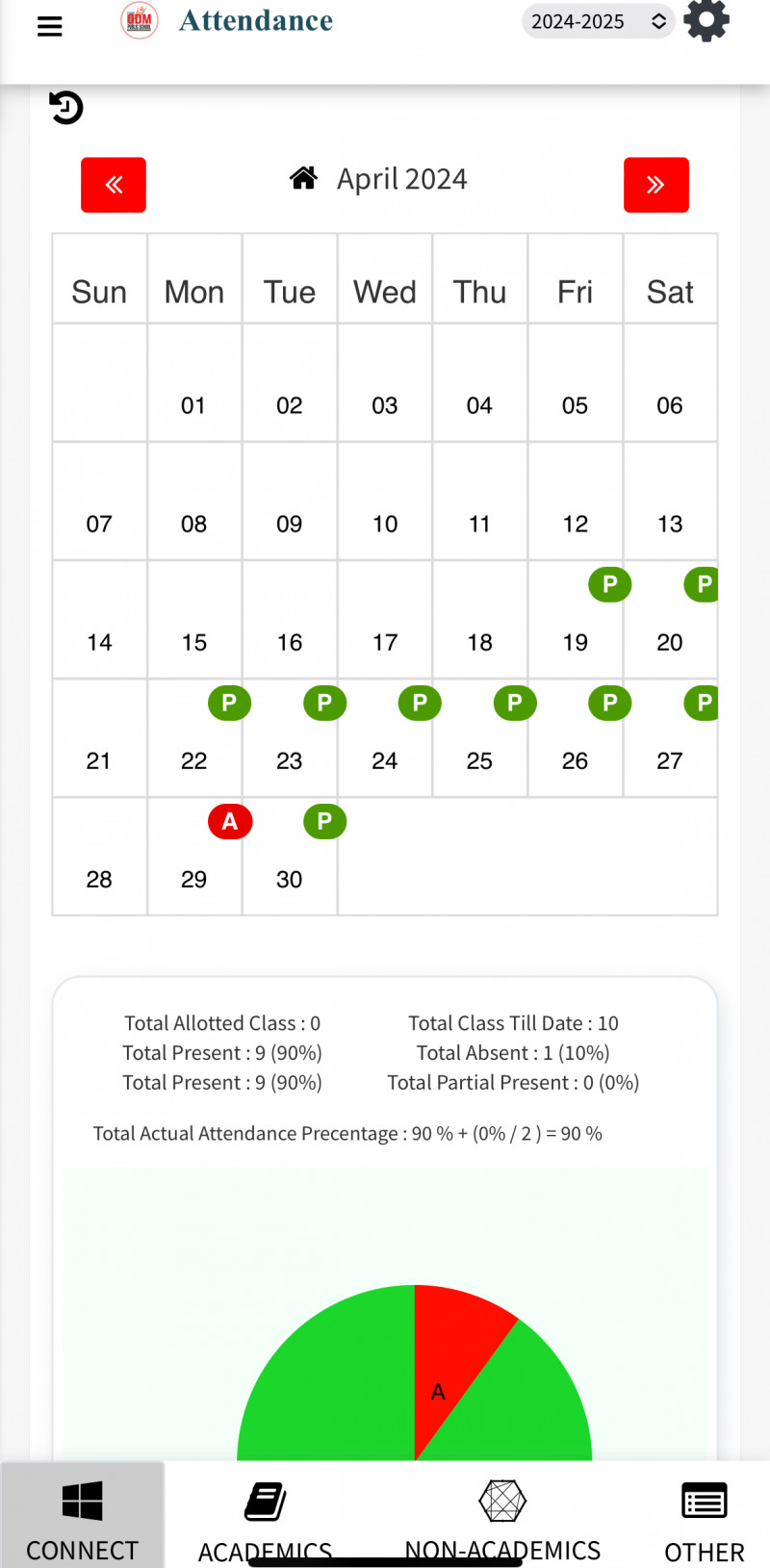Click the history refresh icon

point(66,107)
